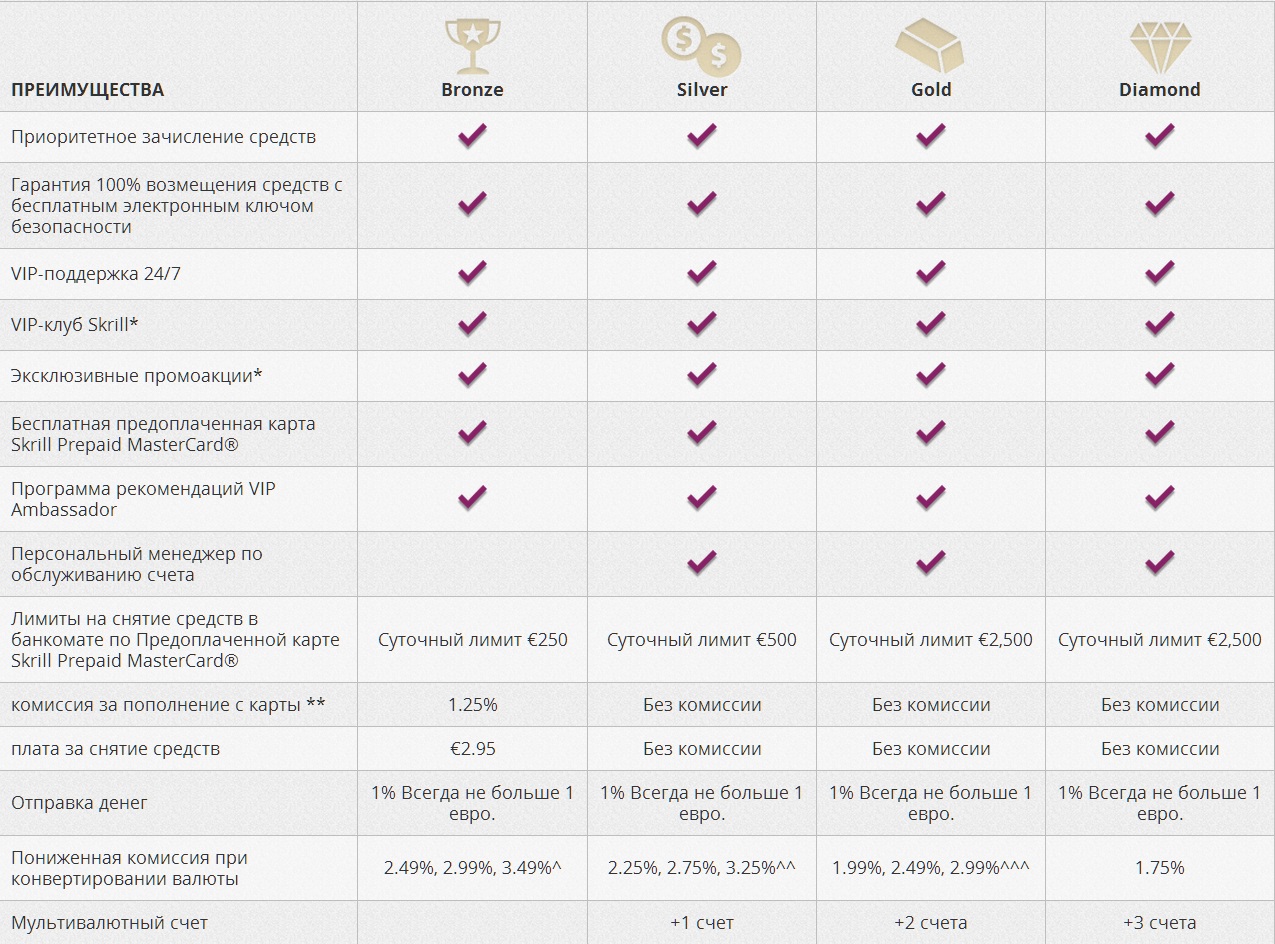Select the Diamond column header label
Viewport: 1275px width, 944px height.
(x=1159, y=89)
